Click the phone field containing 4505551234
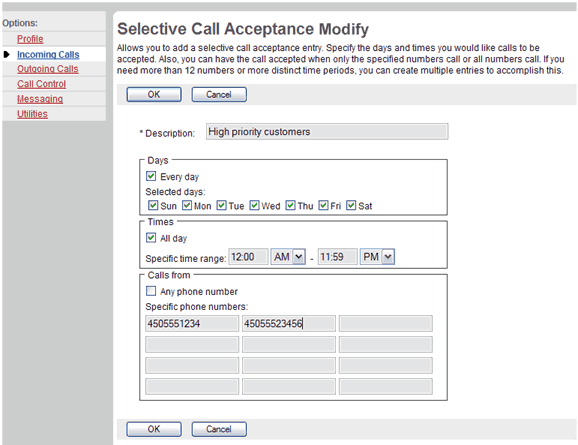 pos(192,323)
